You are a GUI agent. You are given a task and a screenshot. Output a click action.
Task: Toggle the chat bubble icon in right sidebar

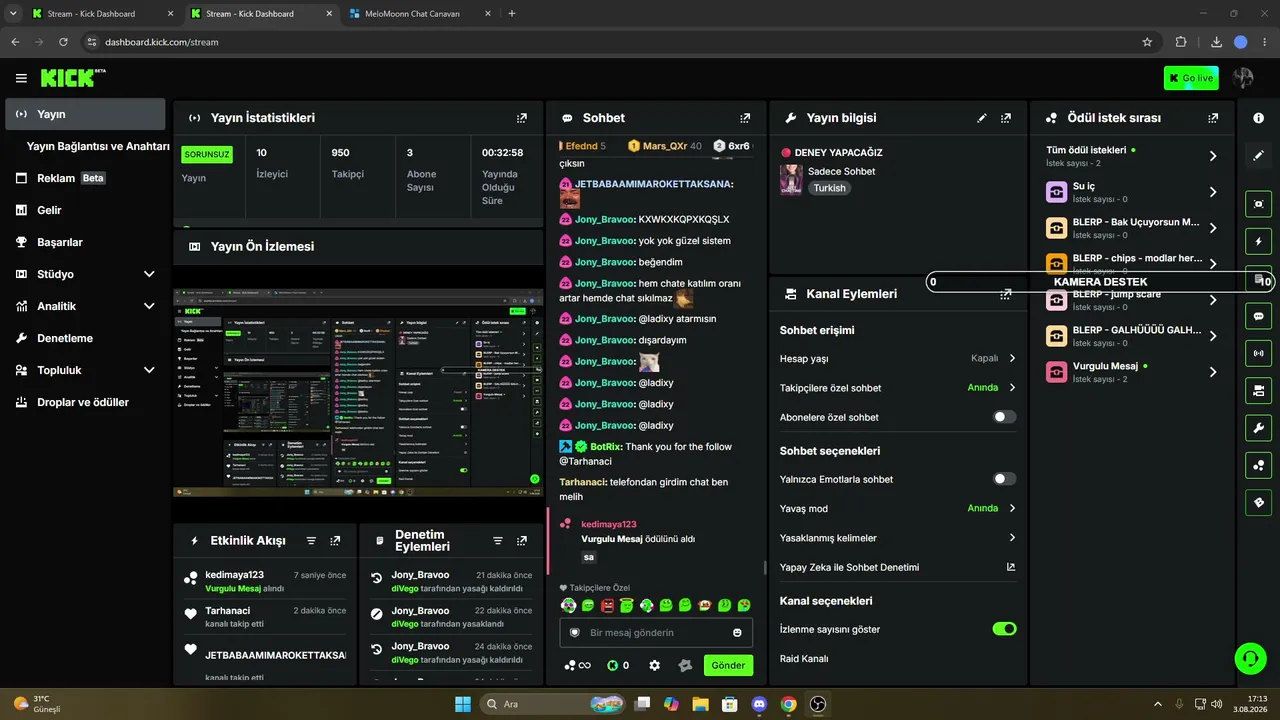pos(1259,316)
